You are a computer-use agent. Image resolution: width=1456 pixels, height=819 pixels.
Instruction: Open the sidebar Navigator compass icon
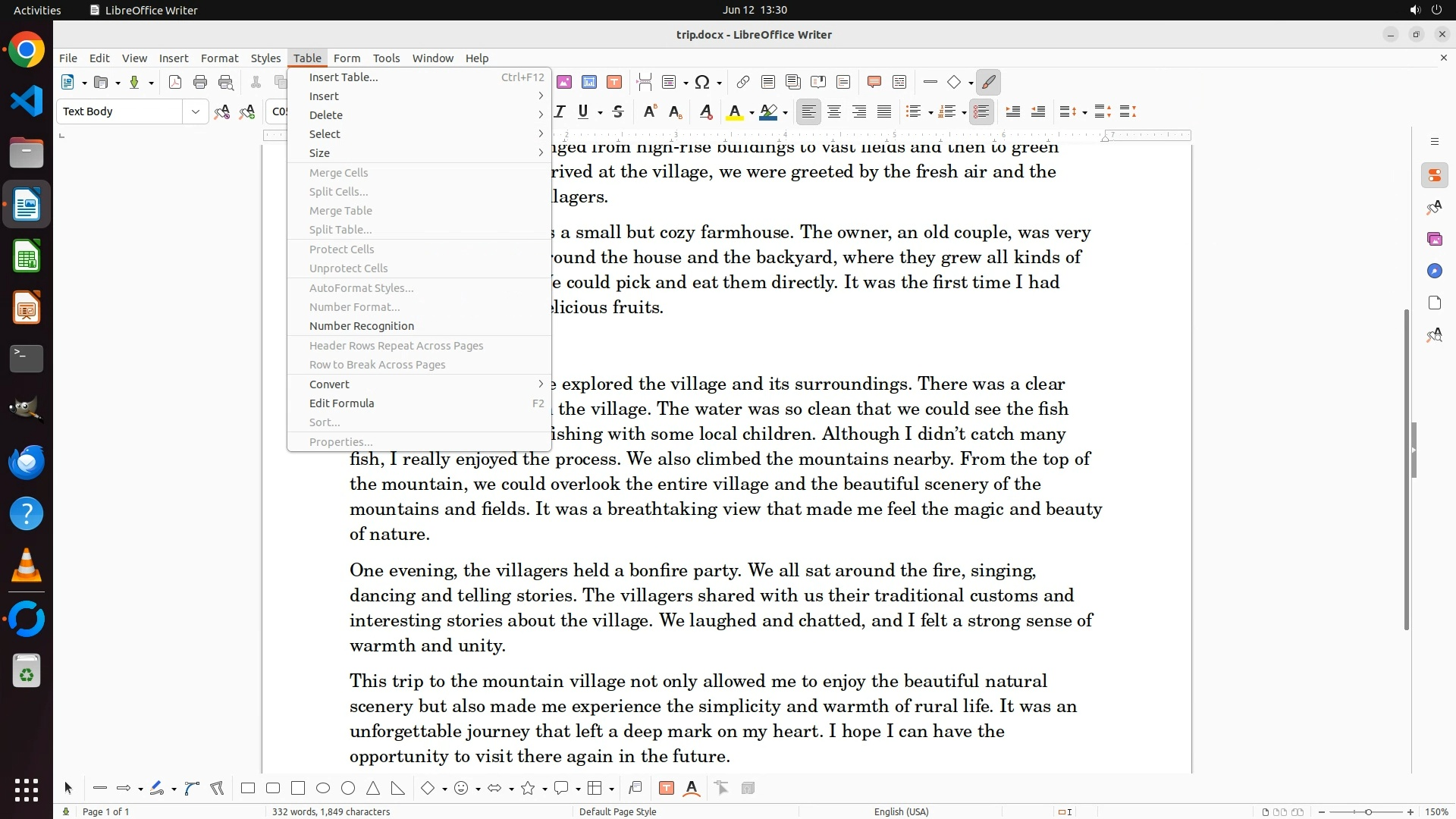click(x=1434, y=271)
